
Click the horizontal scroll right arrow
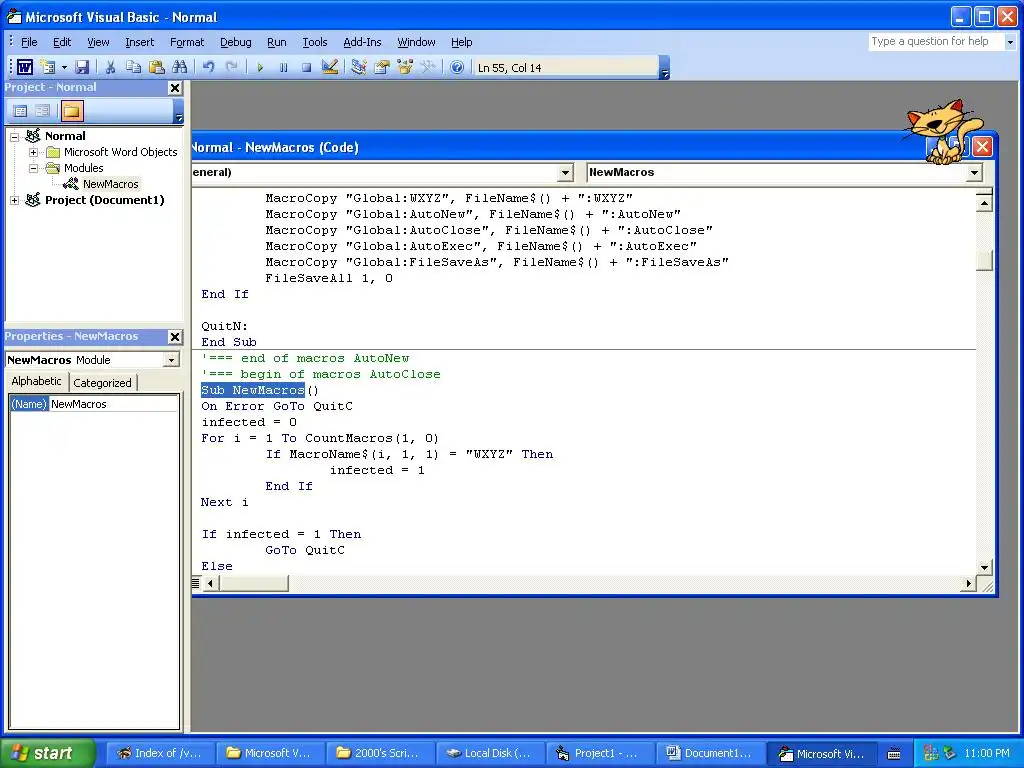tap(968, 583)
